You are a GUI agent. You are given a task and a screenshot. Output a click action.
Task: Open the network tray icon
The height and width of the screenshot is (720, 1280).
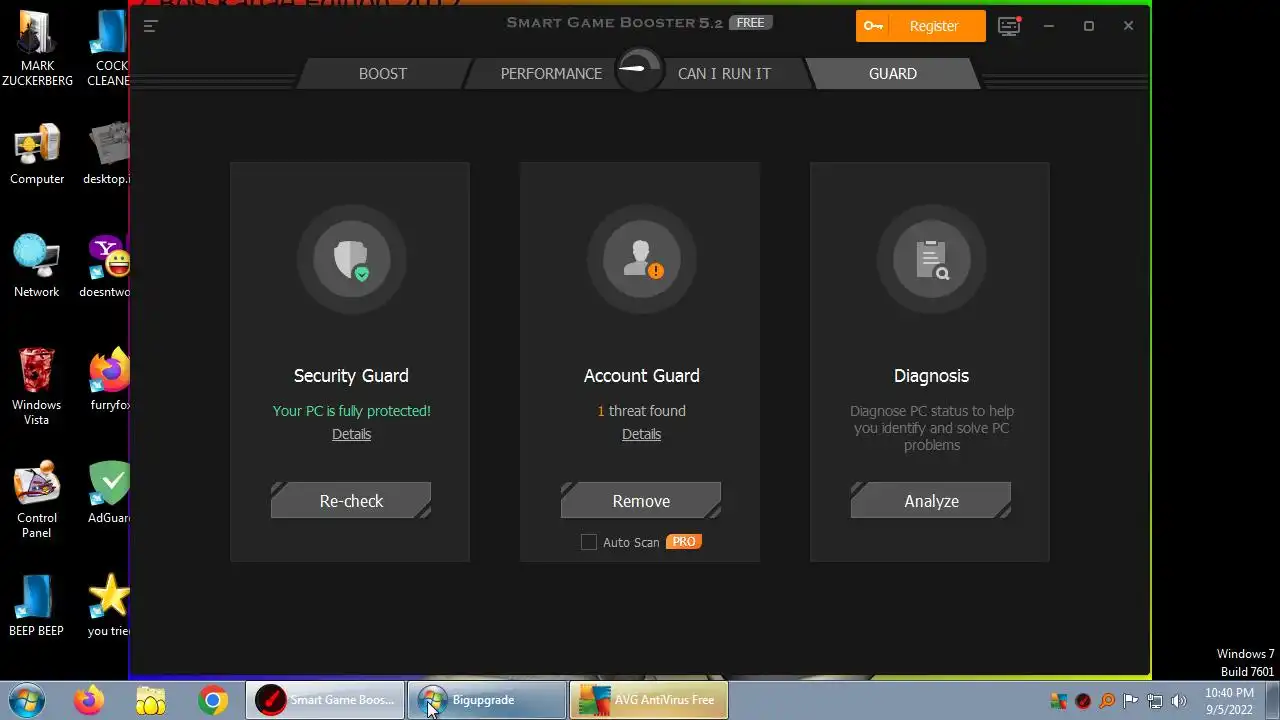click(x=1154, y=701)
